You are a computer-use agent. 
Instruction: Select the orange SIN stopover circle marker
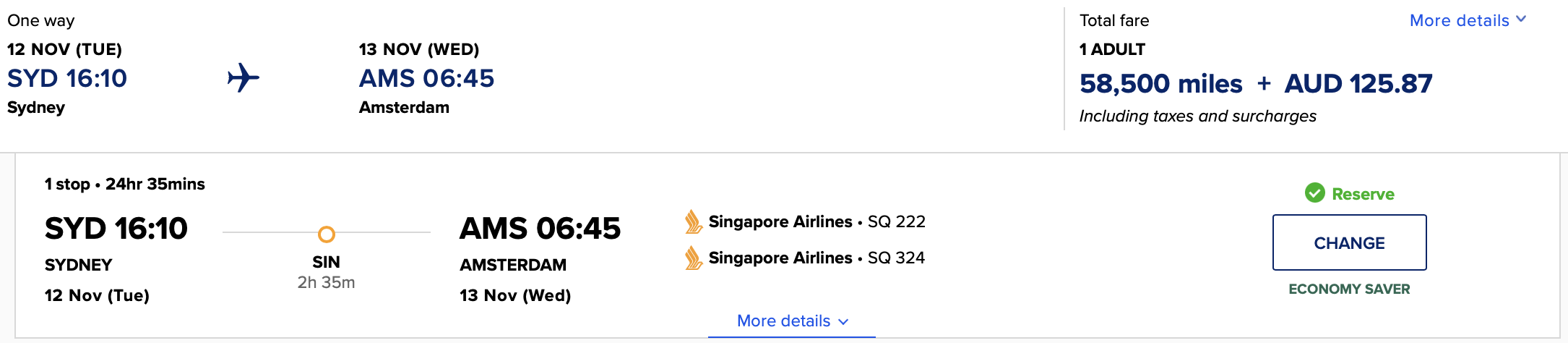[327, 234]
